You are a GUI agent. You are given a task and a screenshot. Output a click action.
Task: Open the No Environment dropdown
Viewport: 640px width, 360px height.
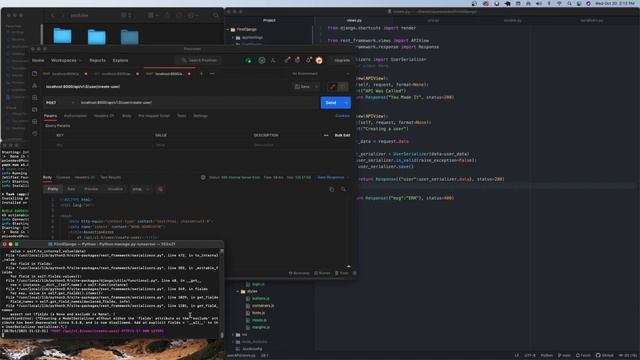(x=320, y=74)
